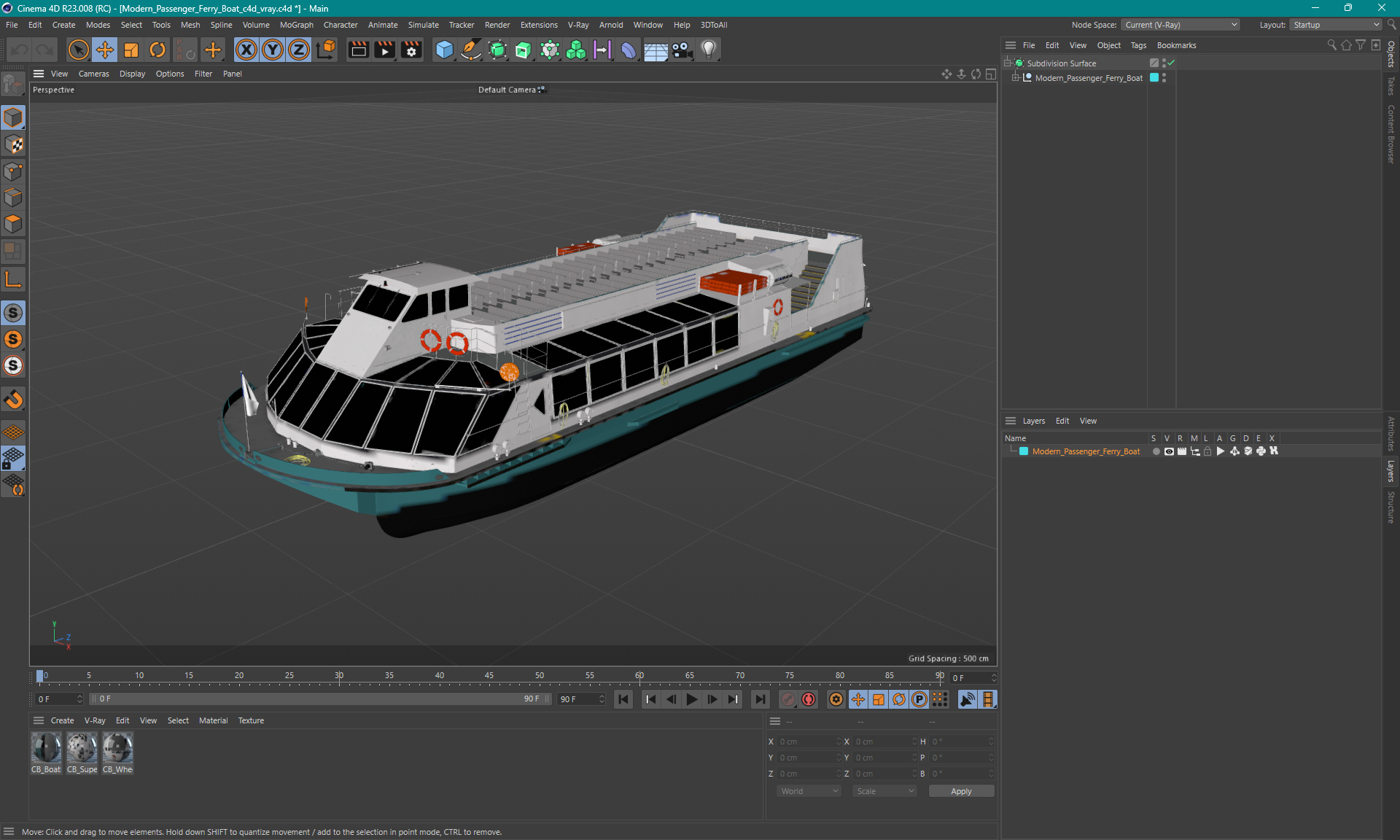The width and height of the screenshot is (1400, 840).
Task: Activate the Move tool in top toolbar
Action: click(x=105, y=50)
